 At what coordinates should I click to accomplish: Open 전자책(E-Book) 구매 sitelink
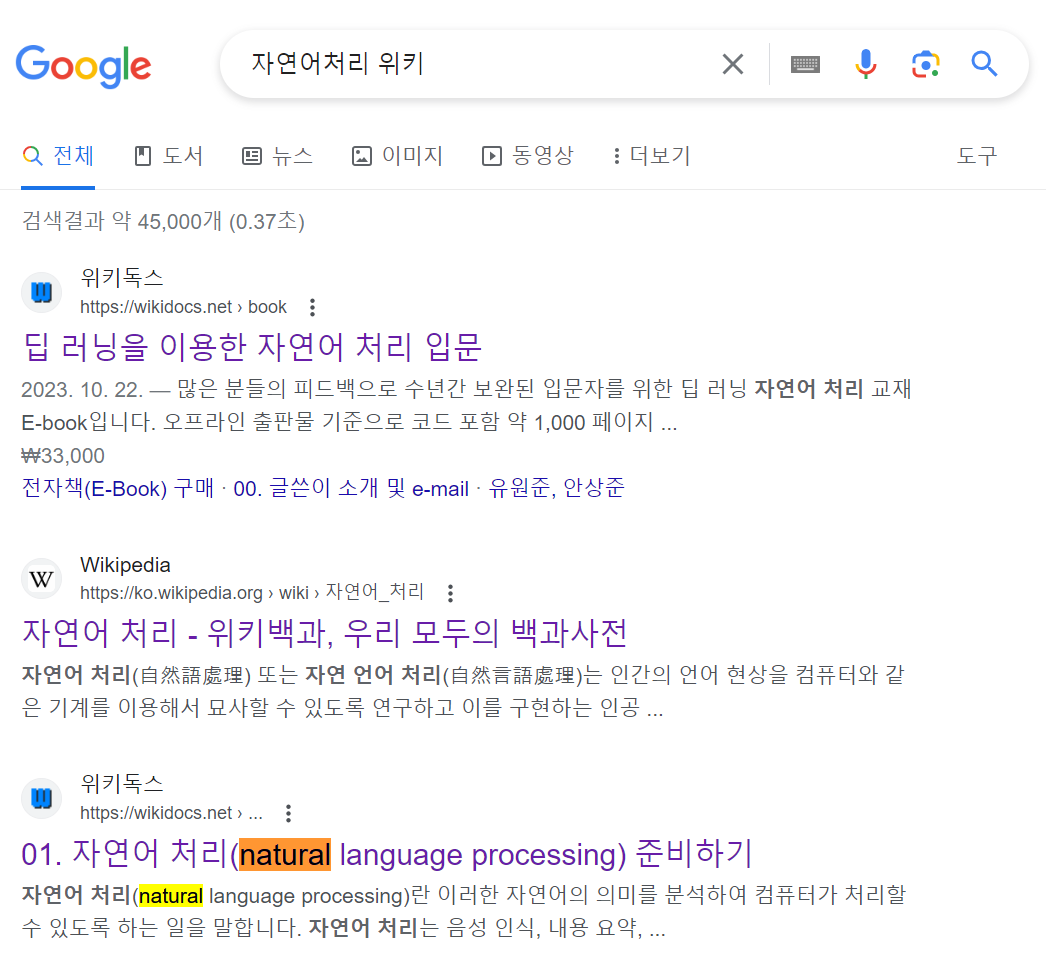pos(118,488)
